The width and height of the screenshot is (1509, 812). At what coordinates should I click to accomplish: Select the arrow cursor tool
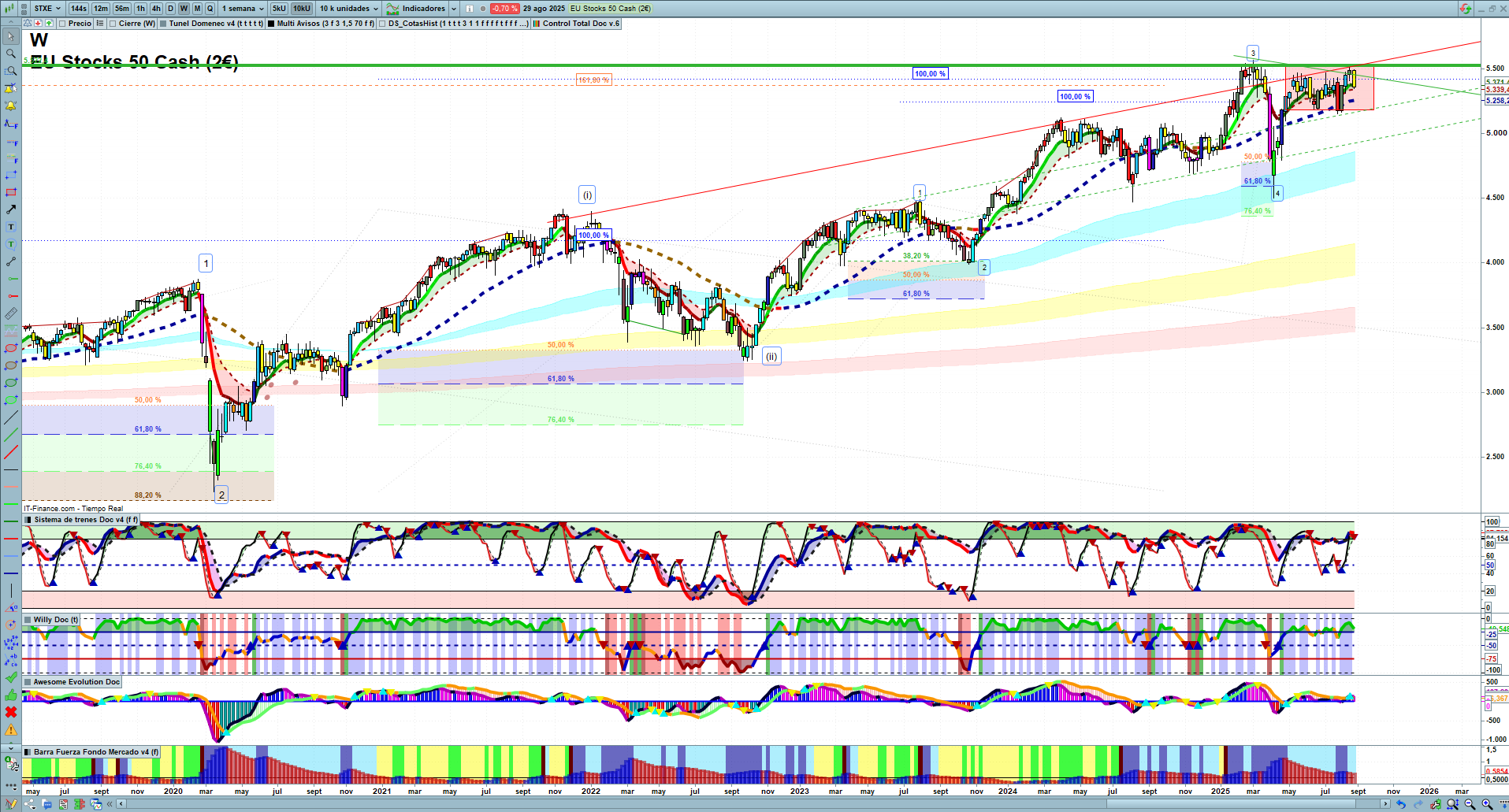click(x=11, y=36)
